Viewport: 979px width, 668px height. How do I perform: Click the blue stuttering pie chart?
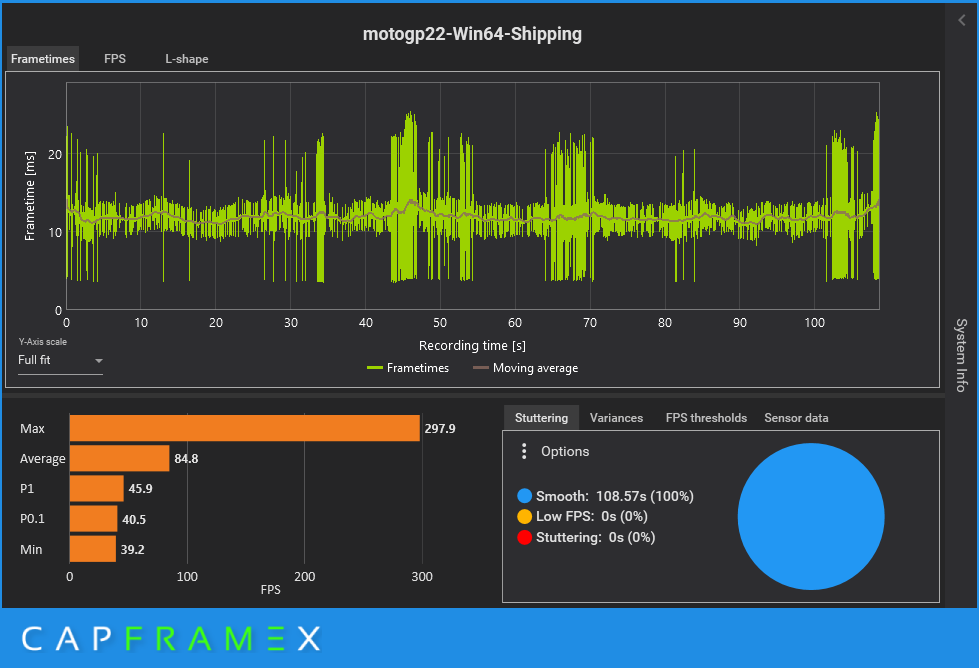(x=811, y=516)
